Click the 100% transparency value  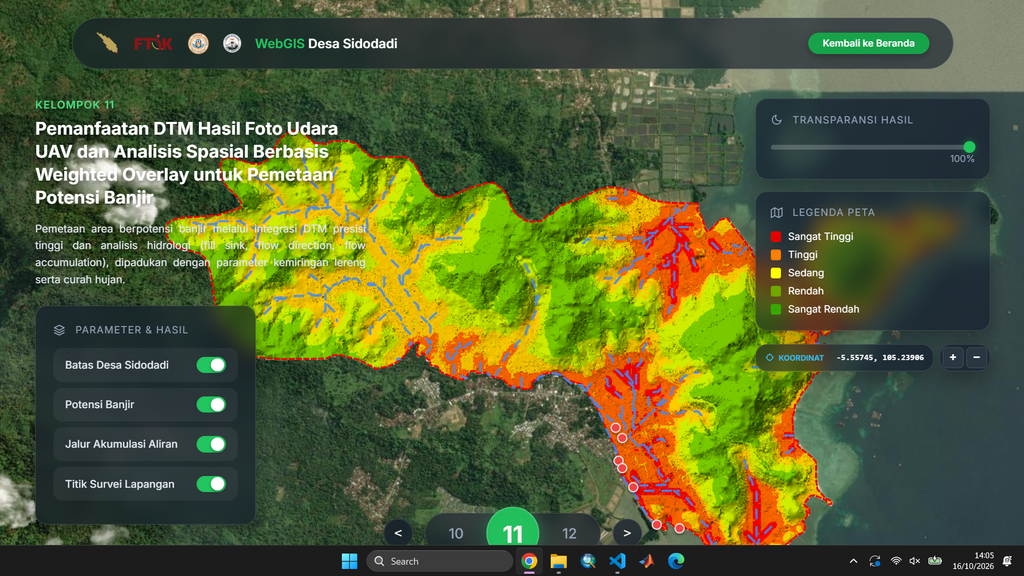pyautogui.click(x=962, y=159)
